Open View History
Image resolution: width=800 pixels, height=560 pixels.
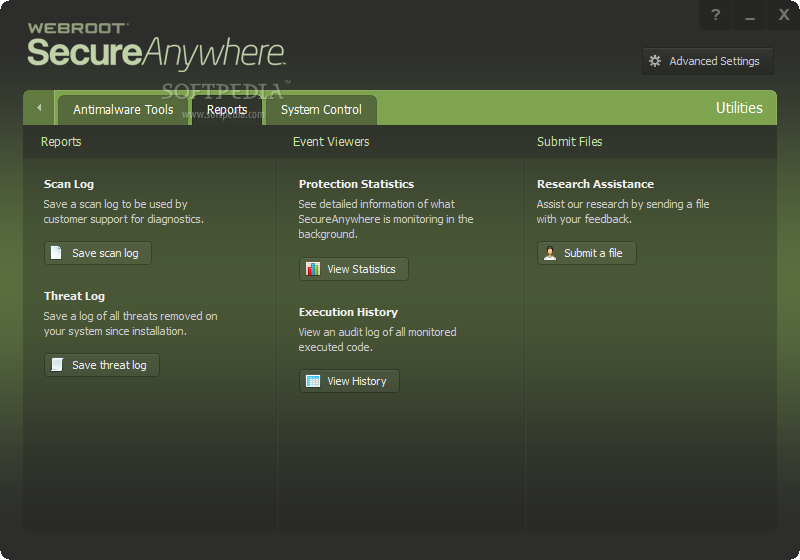coord(349,381)
